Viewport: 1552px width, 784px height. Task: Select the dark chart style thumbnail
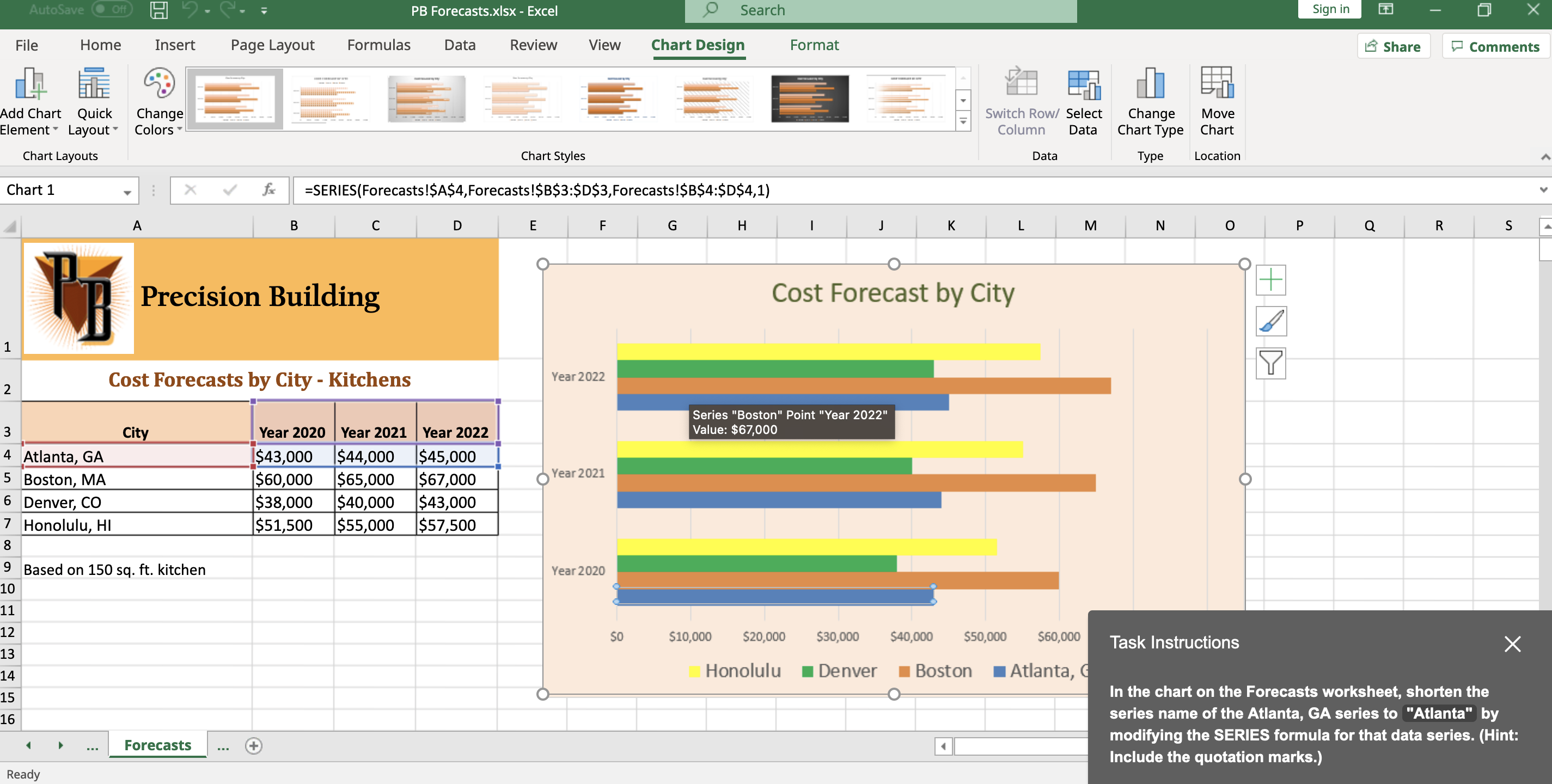pos(809,99)
